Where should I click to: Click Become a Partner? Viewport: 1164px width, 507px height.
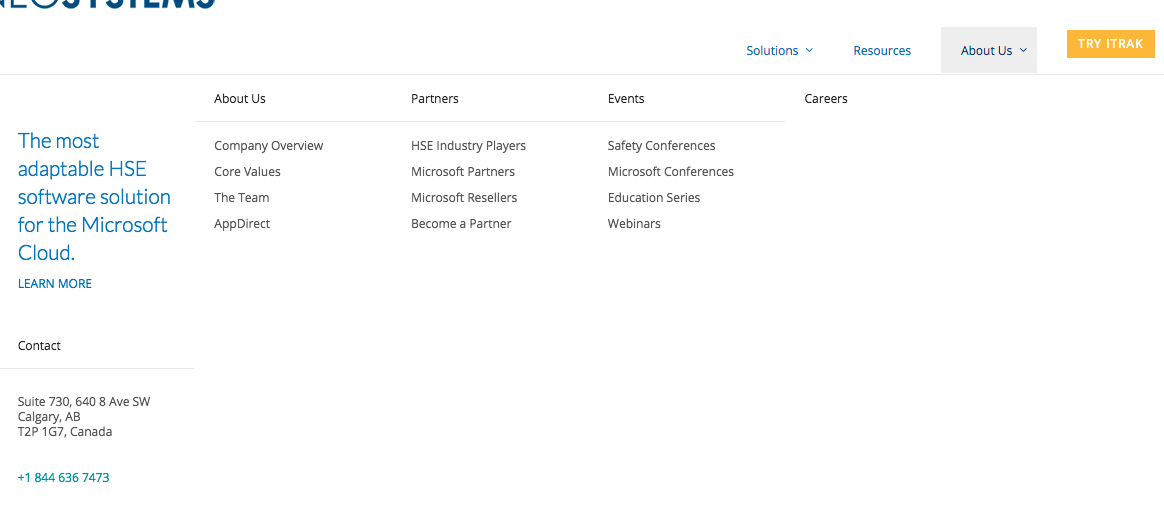pos(461,223)
